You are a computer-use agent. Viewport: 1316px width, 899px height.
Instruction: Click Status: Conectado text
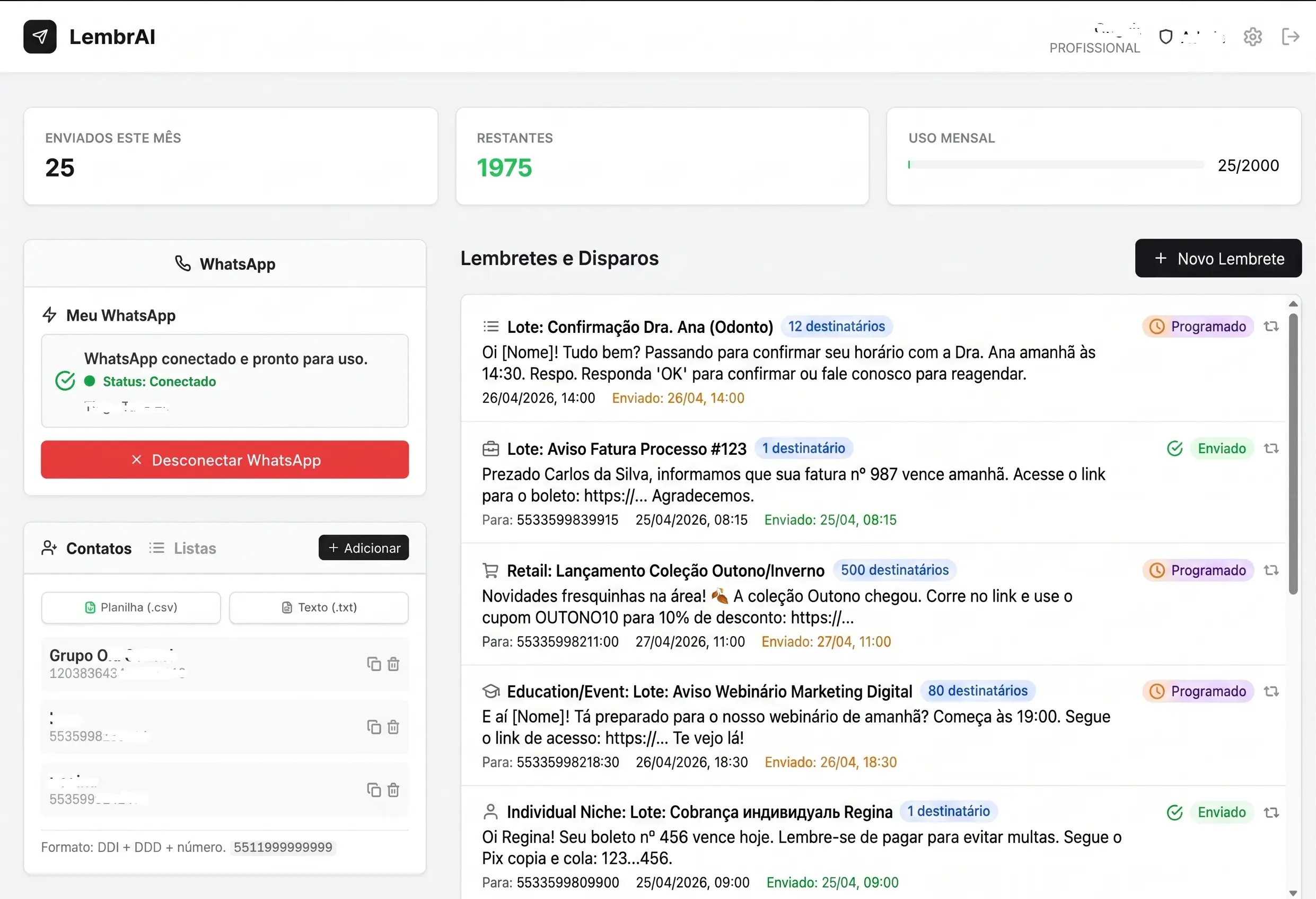pyautogui.click(x=159, y=382)
